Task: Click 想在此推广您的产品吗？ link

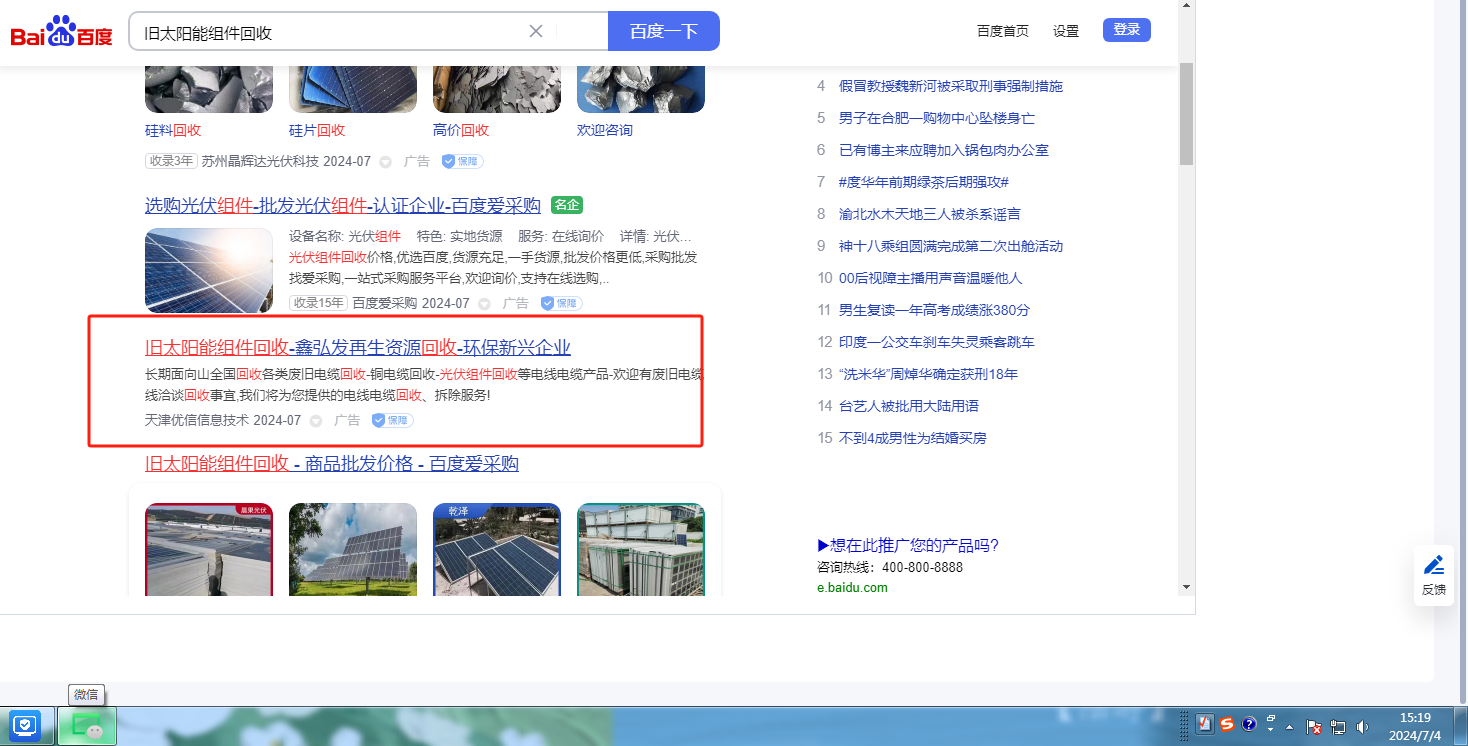Action: point(908,545)
